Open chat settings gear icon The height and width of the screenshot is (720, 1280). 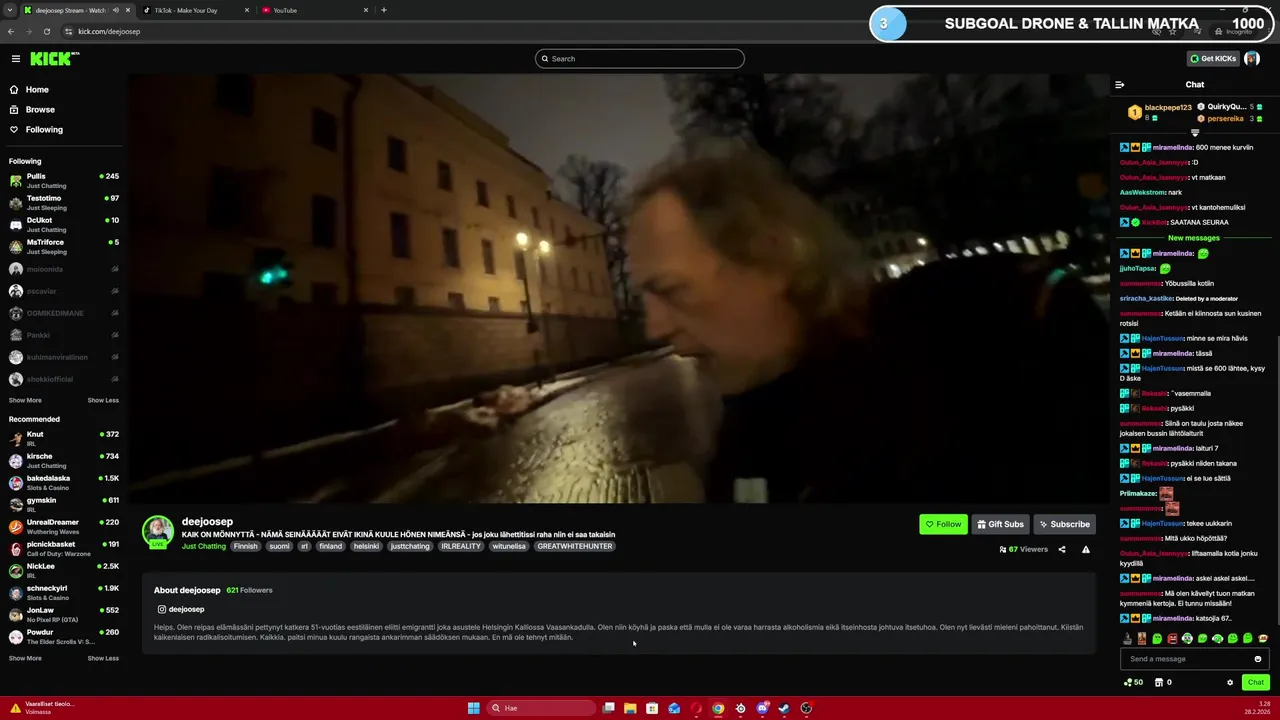tap(1230, 682)
